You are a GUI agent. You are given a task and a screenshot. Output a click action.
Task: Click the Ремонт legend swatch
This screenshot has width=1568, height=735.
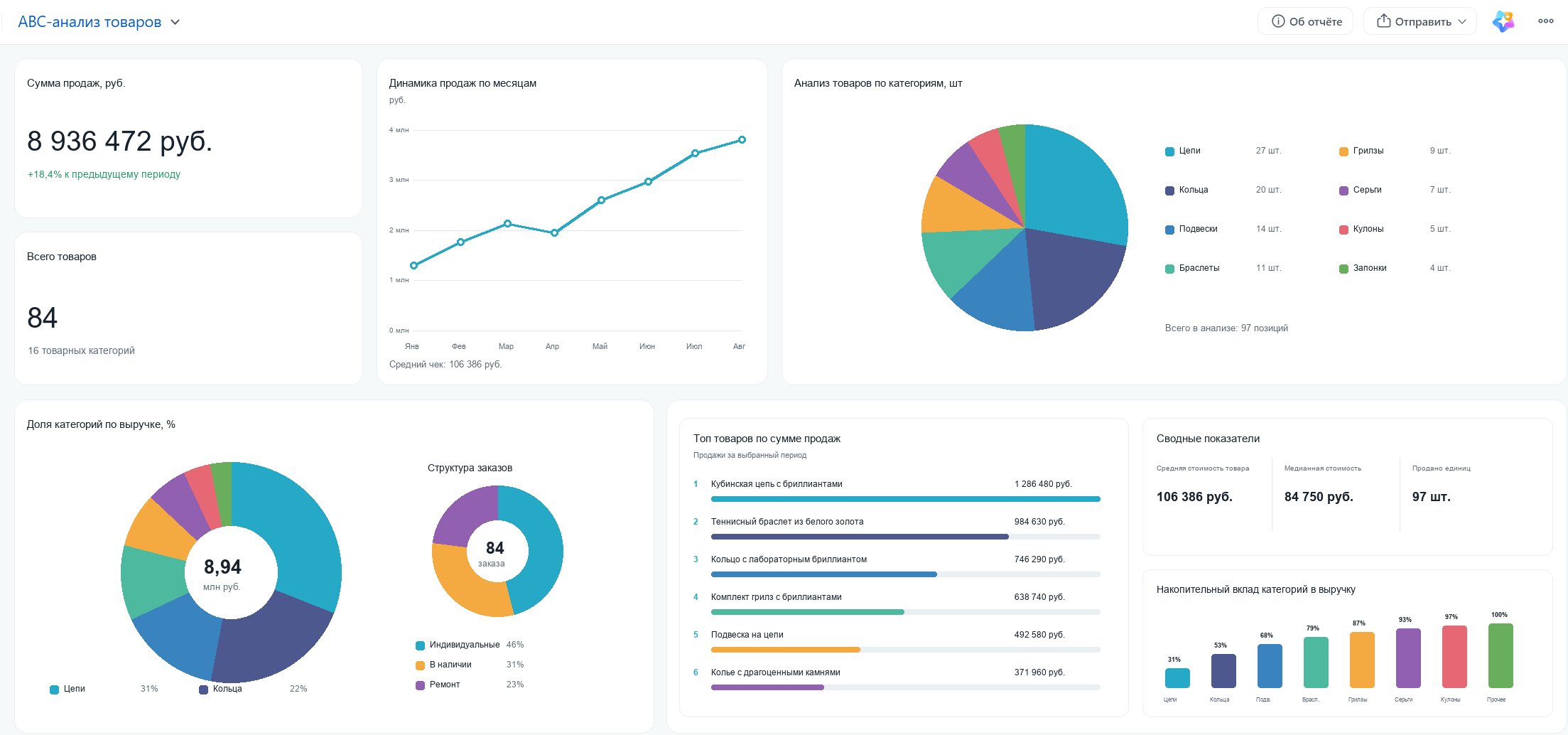point(420,685)
